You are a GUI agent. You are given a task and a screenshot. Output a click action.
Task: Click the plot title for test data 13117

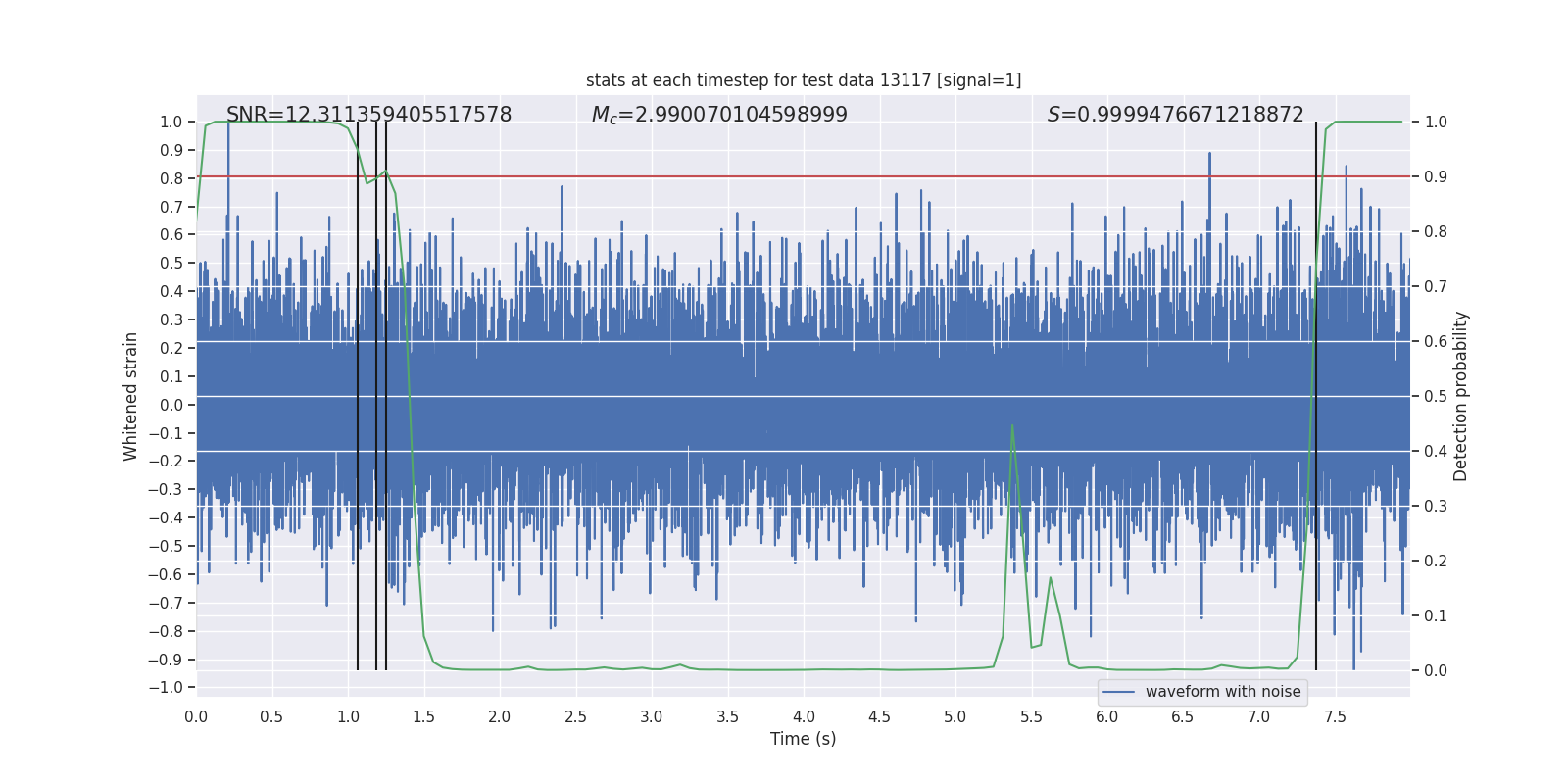803,80
